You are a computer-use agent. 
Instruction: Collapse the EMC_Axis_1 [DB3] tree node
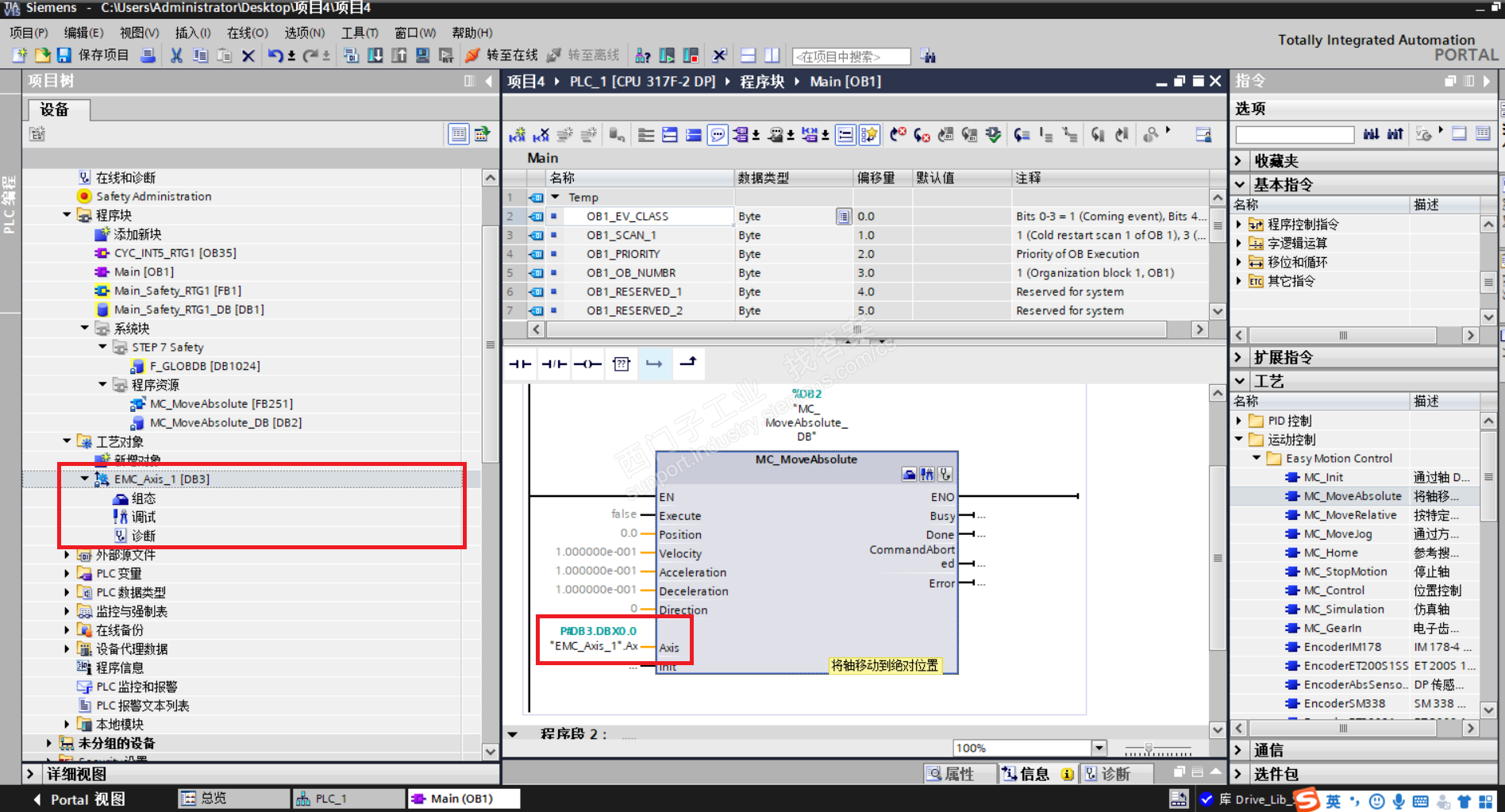click(85, 479)
